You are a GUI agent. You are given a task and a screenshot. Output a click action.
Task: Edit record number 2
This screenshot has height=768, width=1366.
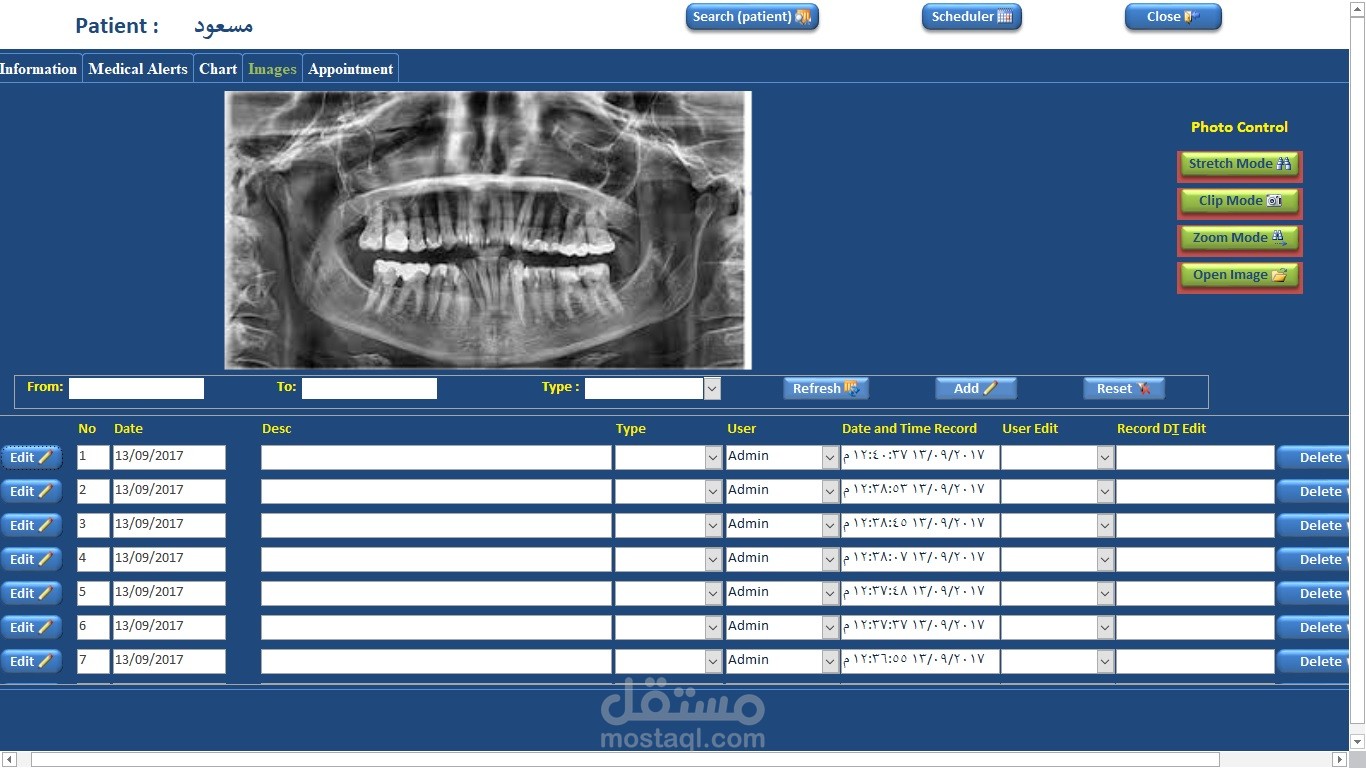point(31,491)
